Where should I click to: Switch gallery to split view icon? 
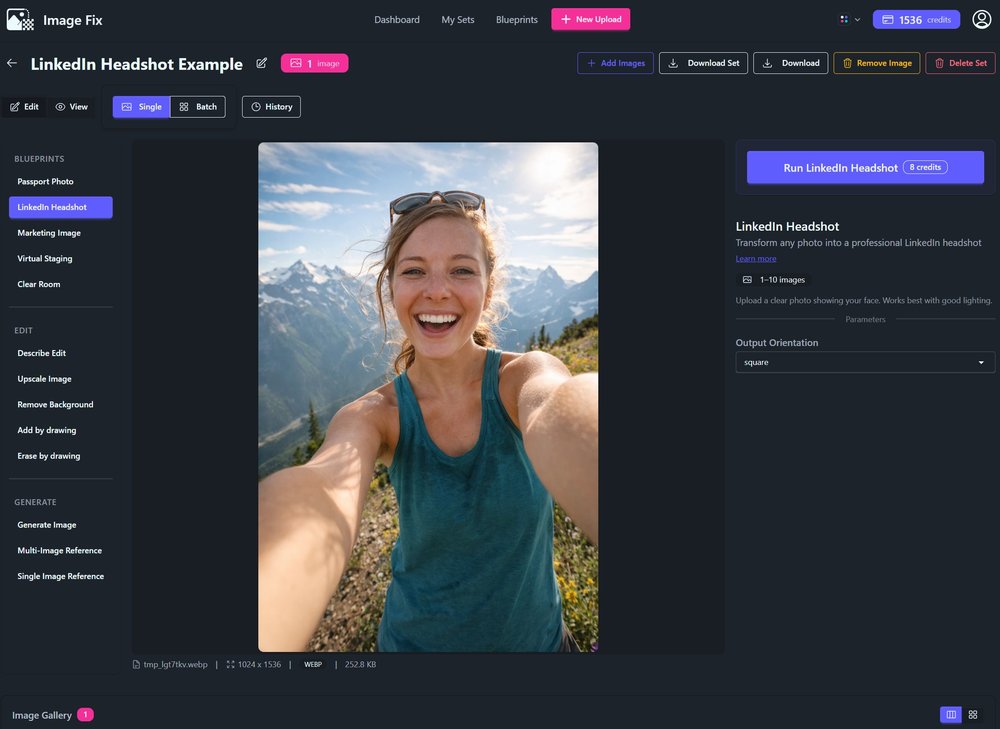click(950, 714)
